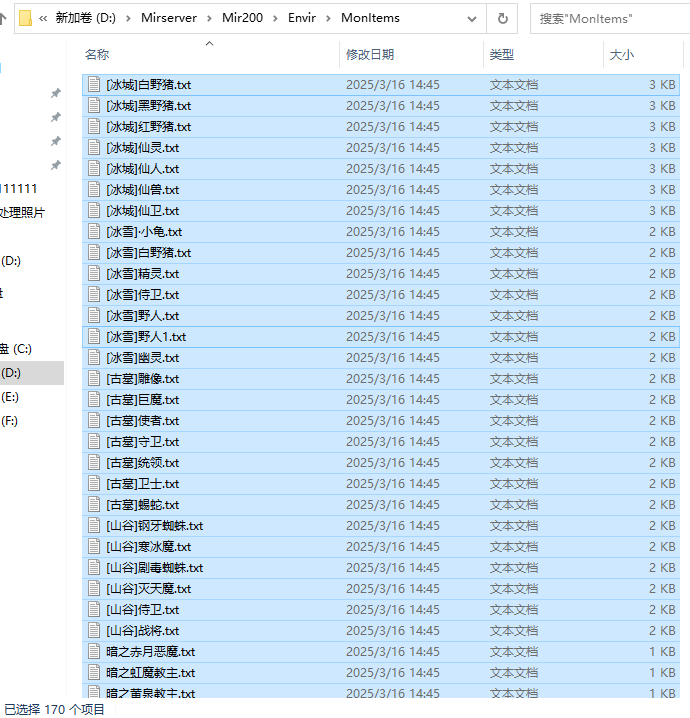The height and width of the screenshot is (718, 690).
Task: Click file icon of [古墓]雕像.txt
Action: [x=94, y=379]
